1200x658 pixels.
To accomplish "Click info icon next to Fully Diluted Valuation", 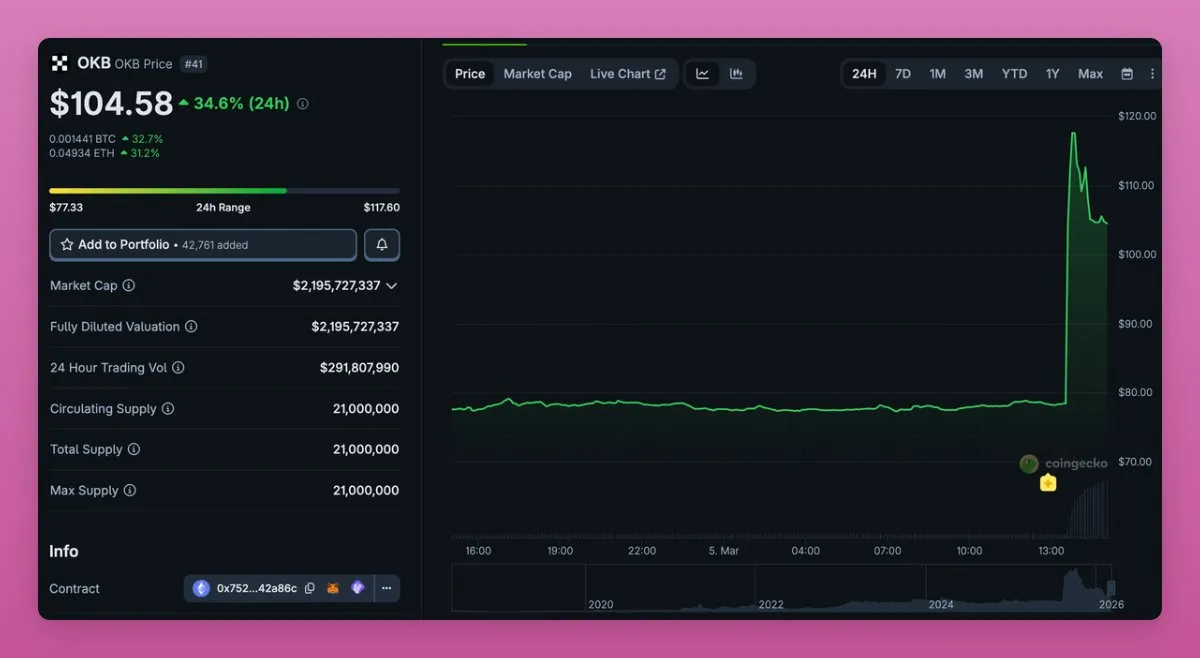I will 191,327.
